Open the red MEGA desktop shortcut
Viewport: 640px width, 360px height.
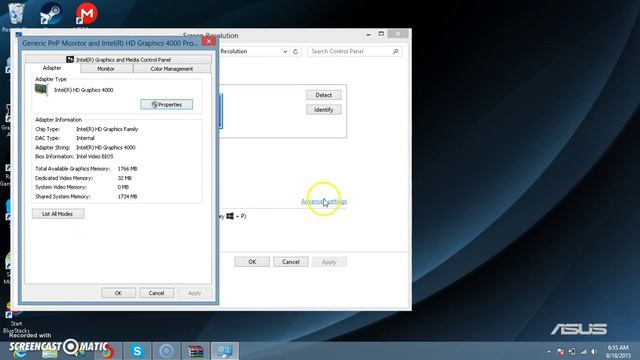tap(86, 13)
